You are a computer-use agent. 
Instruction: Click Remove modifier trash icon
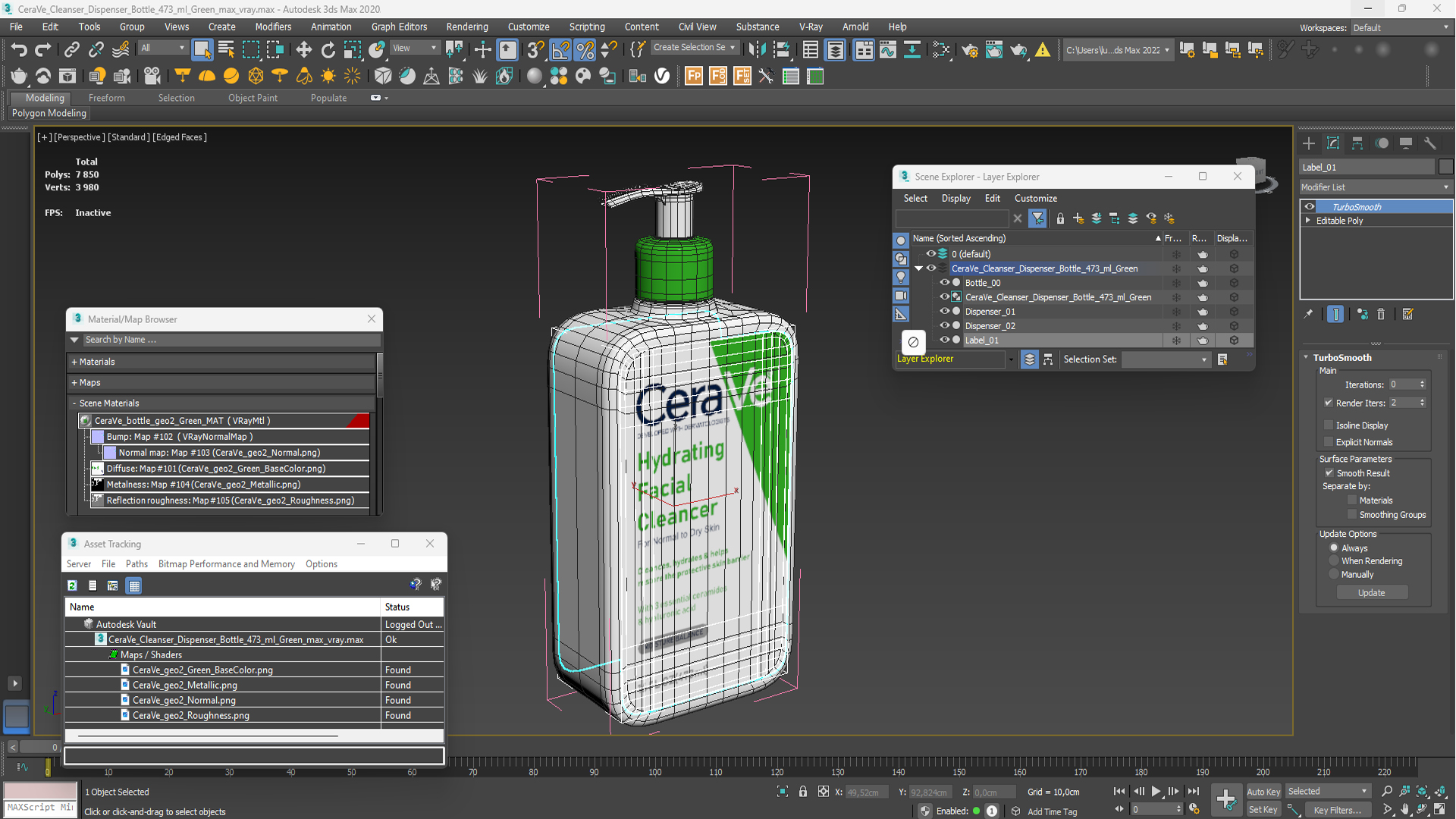[1381, 314]
